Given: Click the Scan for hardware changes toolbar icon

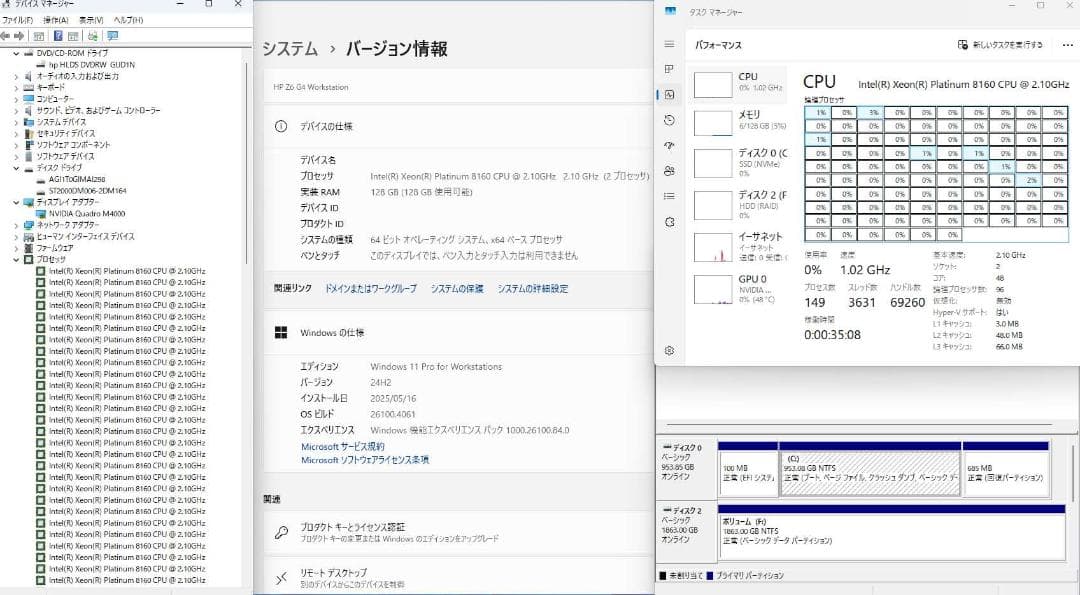Looking at the screenshot, I should (92, 36).
